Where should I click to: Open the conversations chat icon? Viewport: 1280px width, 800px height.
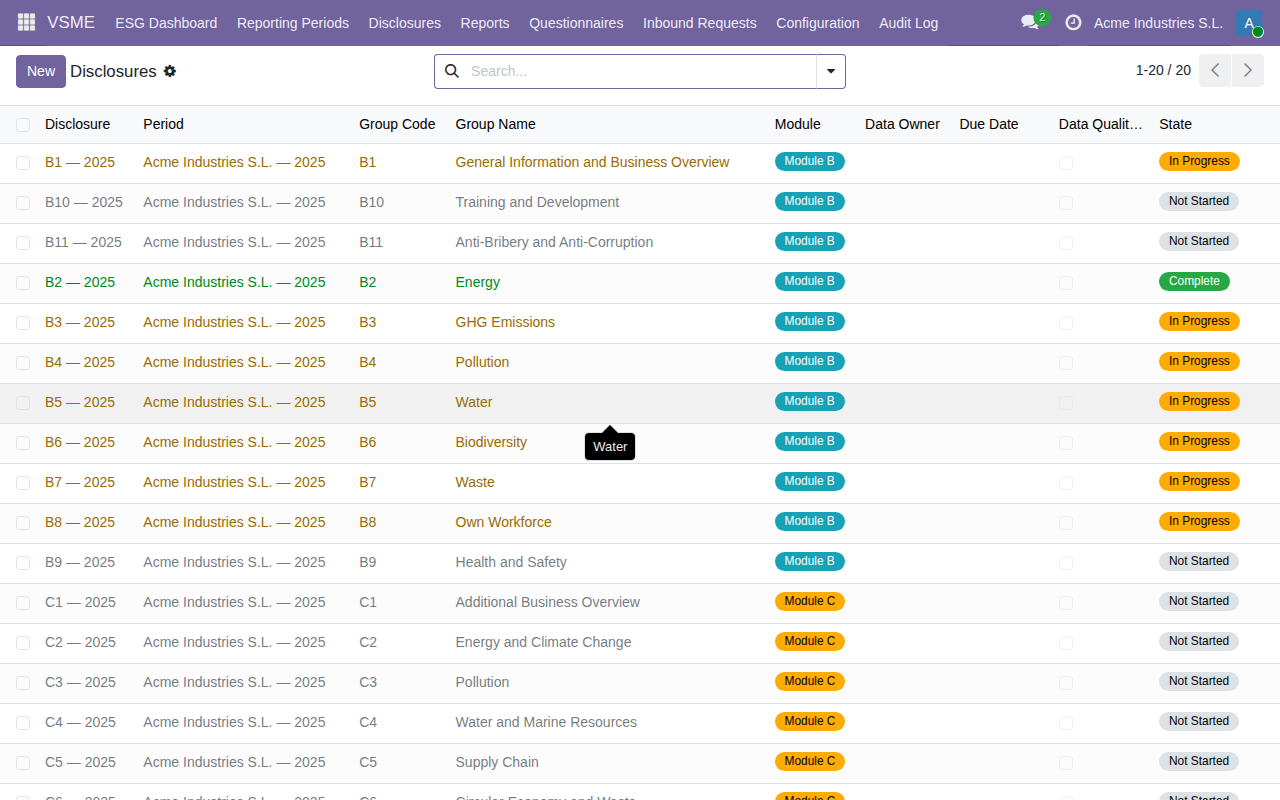(x=1029, y=22)
